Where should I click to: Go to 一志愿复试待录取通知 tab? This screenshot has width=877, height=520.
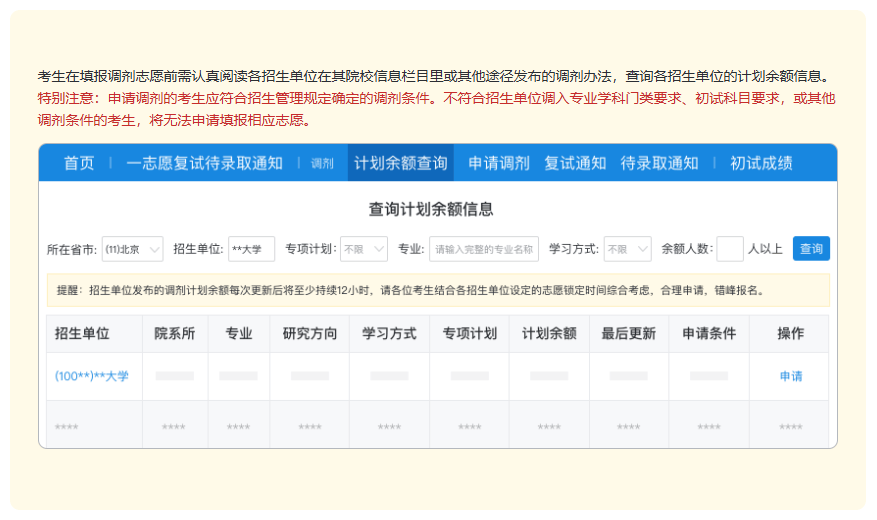(204, 163)
